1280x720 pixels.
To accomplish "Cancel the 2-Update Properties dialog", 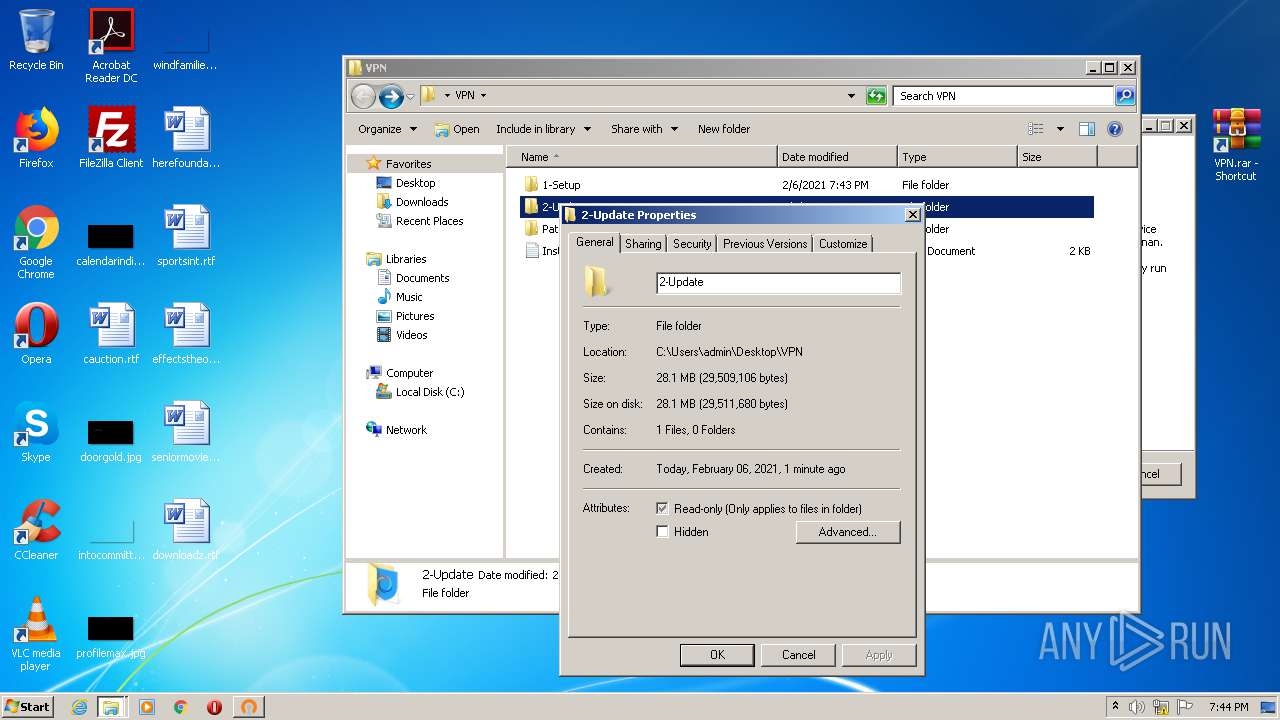I will pos(798,655).
